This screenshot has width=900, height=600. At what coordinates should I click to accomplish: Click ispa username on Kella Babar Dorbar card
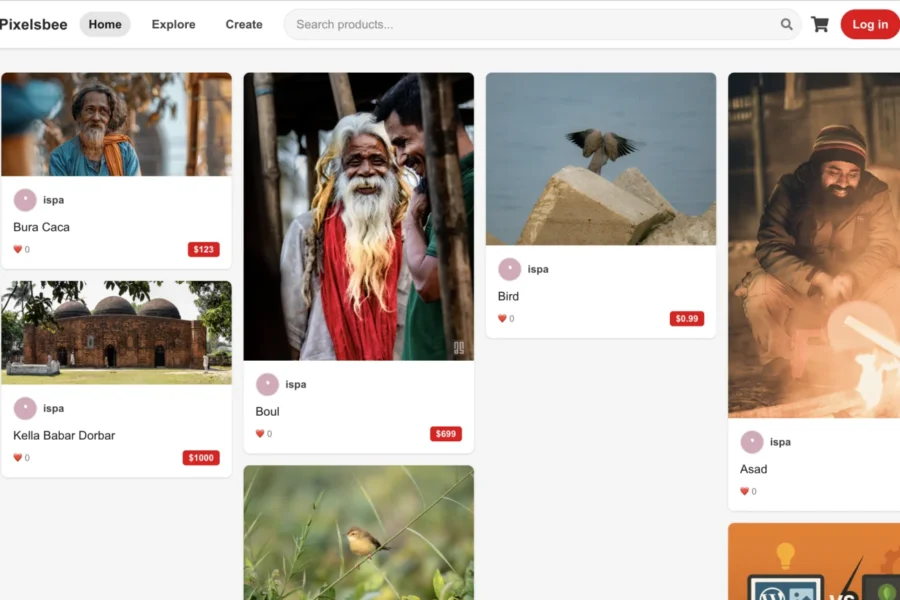tap(53, 408)
